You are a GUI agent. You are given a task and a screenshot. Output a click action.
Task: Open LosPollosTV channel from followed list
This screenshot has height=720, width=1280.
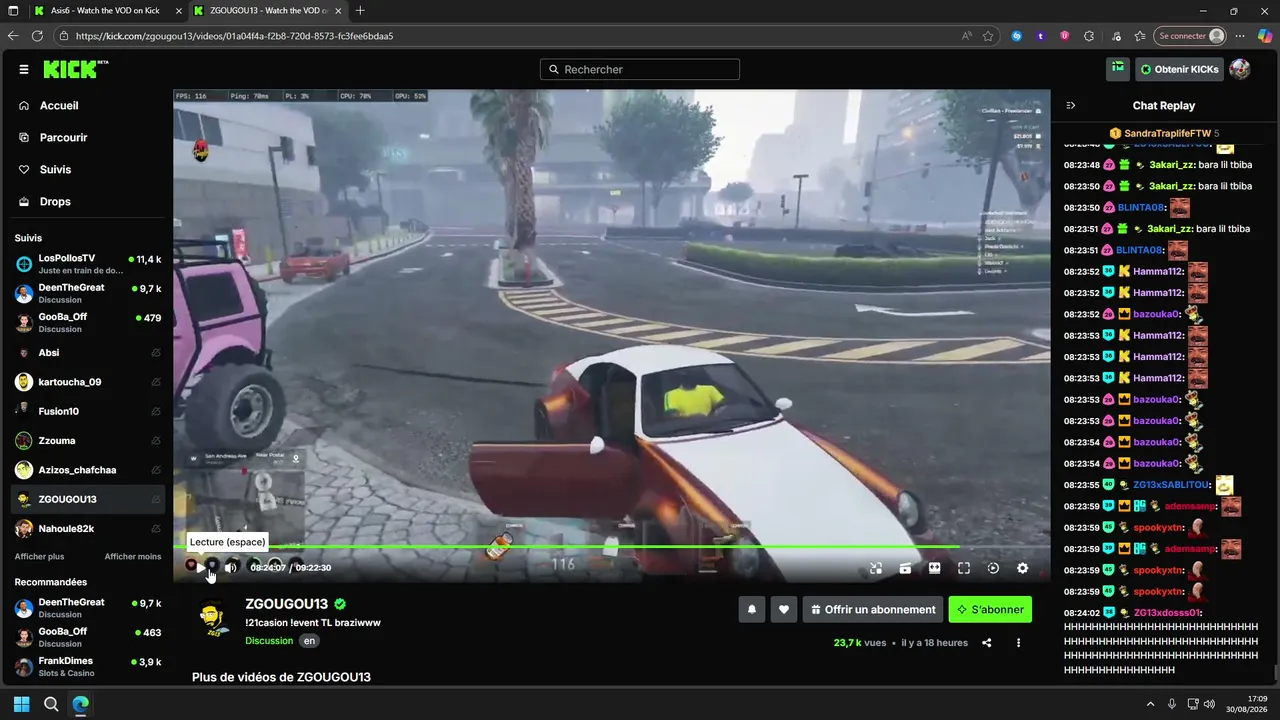[x=88, y=264]
